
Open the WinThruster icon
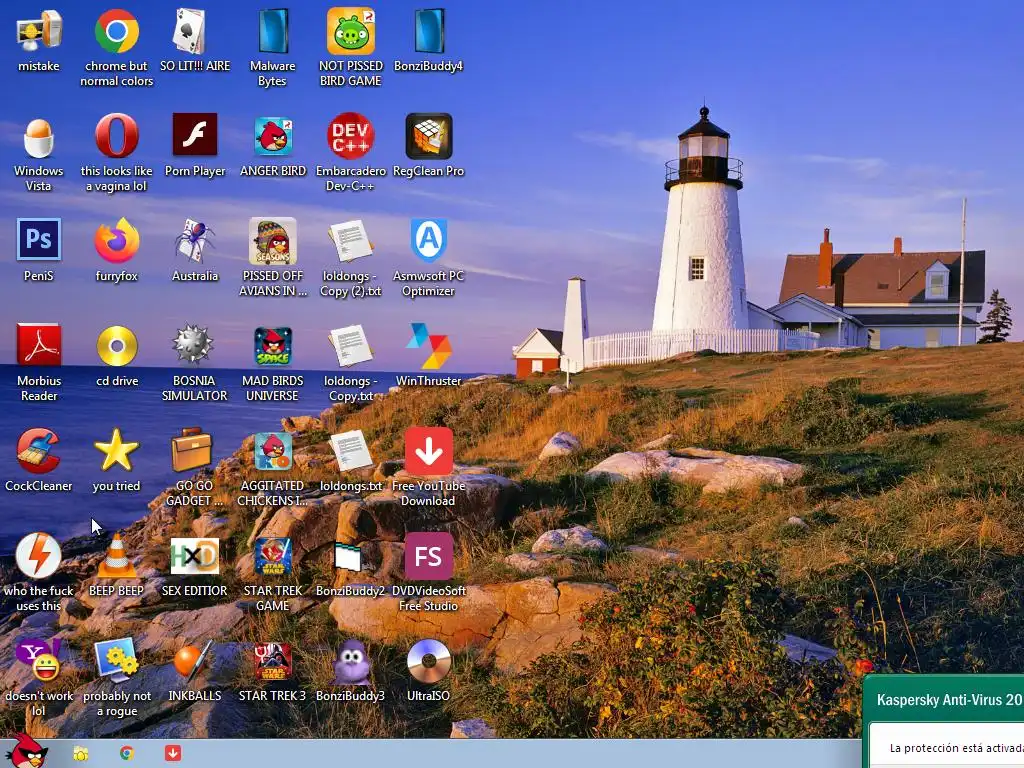(428, 346)
